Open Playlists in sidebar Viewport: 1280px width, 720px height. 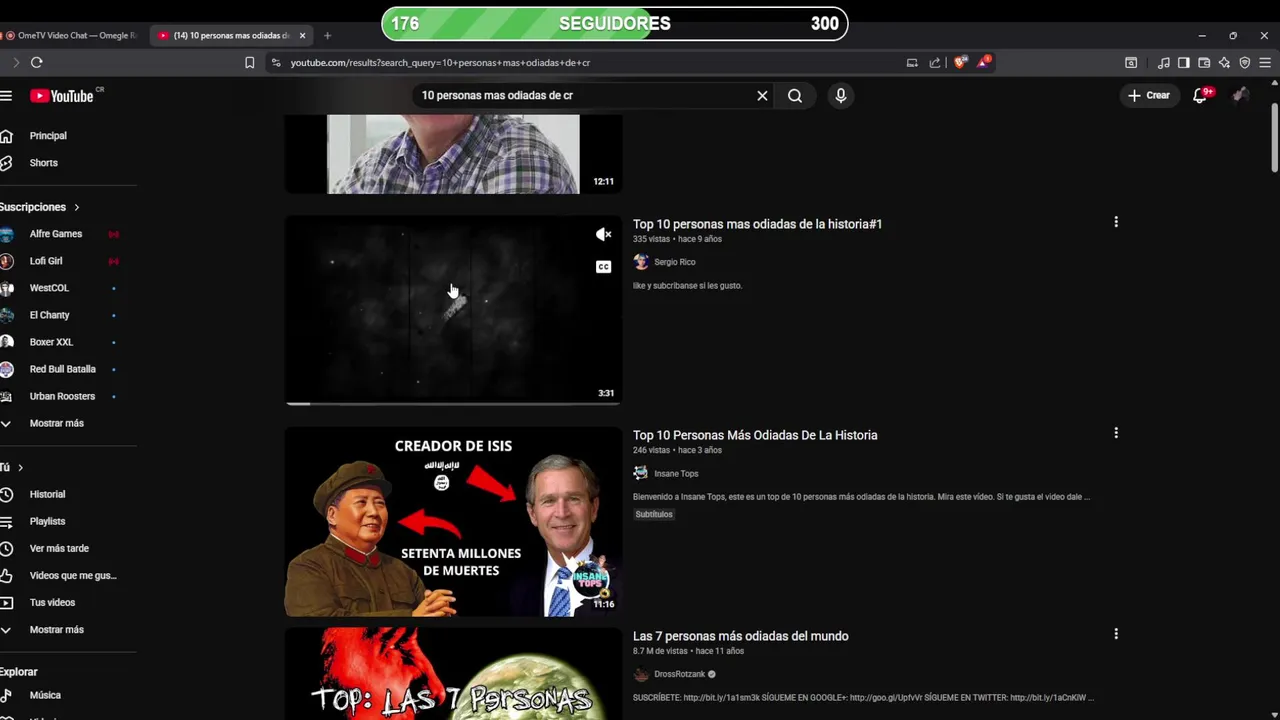click(47, 521)
